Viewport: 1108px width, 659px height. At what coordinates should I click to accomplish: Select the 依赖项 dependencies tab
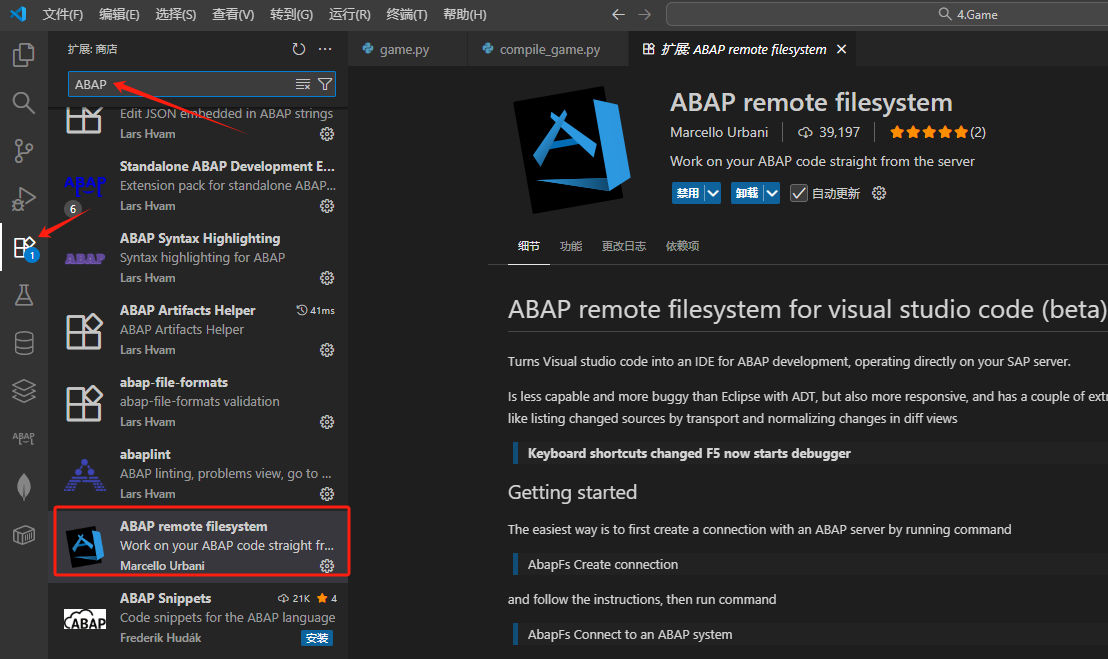[683, 246]
